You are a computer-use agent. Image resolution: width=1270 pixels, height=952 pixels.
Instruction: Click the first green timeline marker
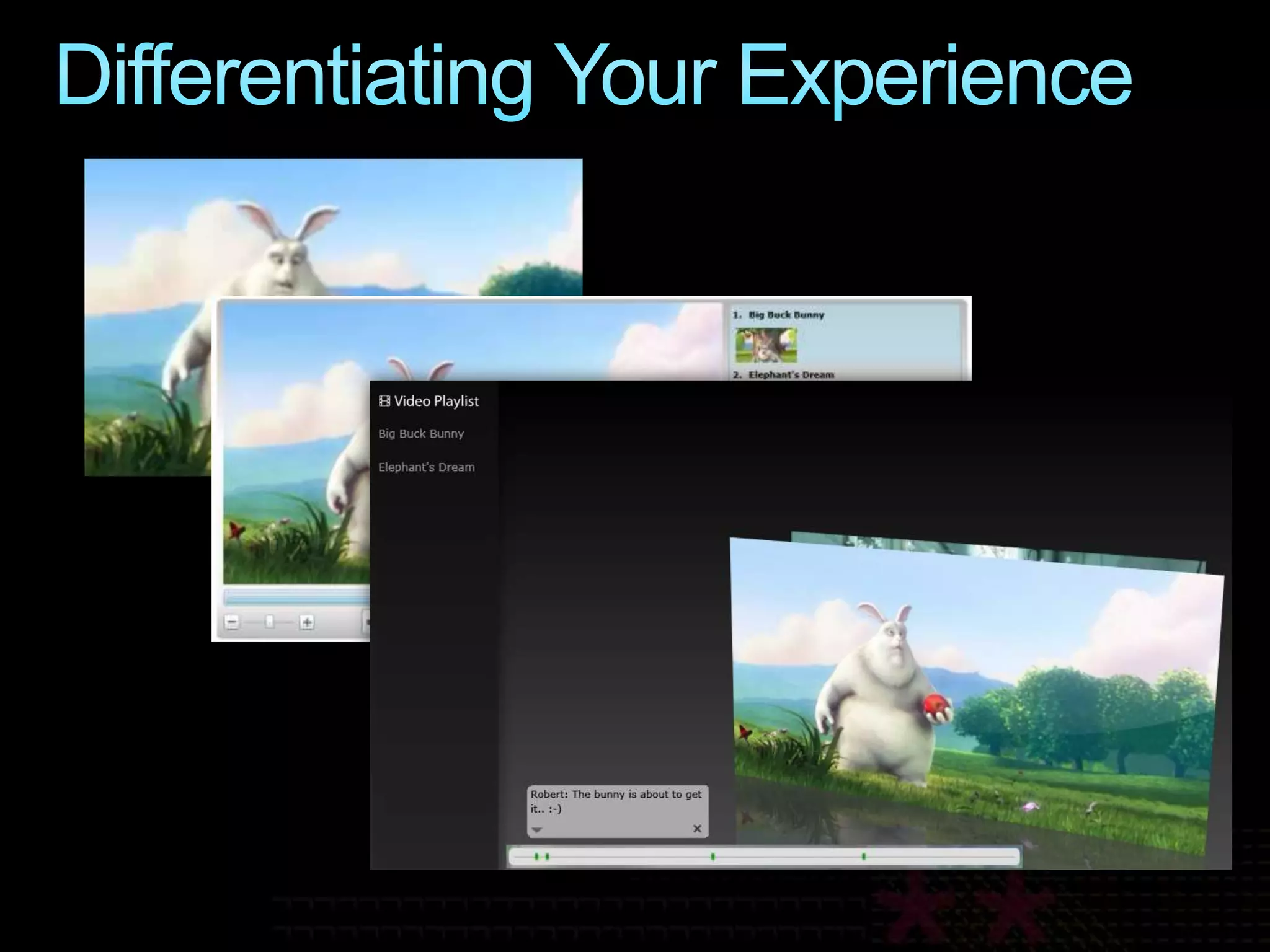click(536, 857)
